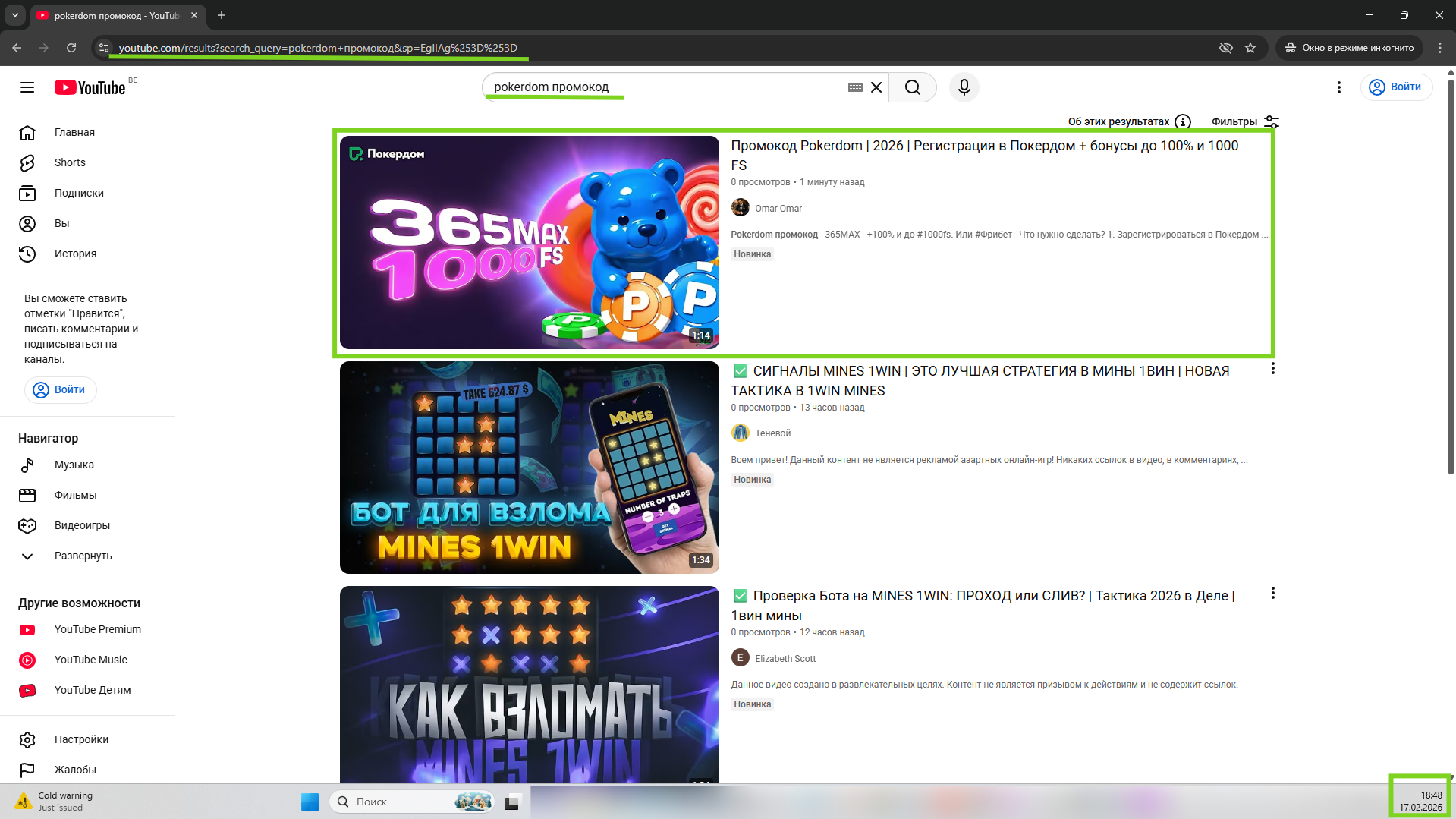Open the Windows Start button
The image size is (1456, 819).
(x=310, y=802)
